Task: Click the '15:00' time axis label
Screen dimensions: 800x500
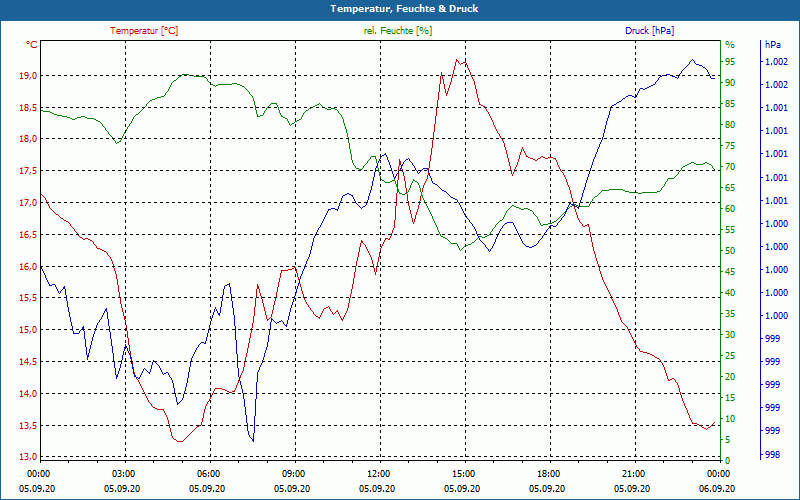Action: tap(462, 474)
